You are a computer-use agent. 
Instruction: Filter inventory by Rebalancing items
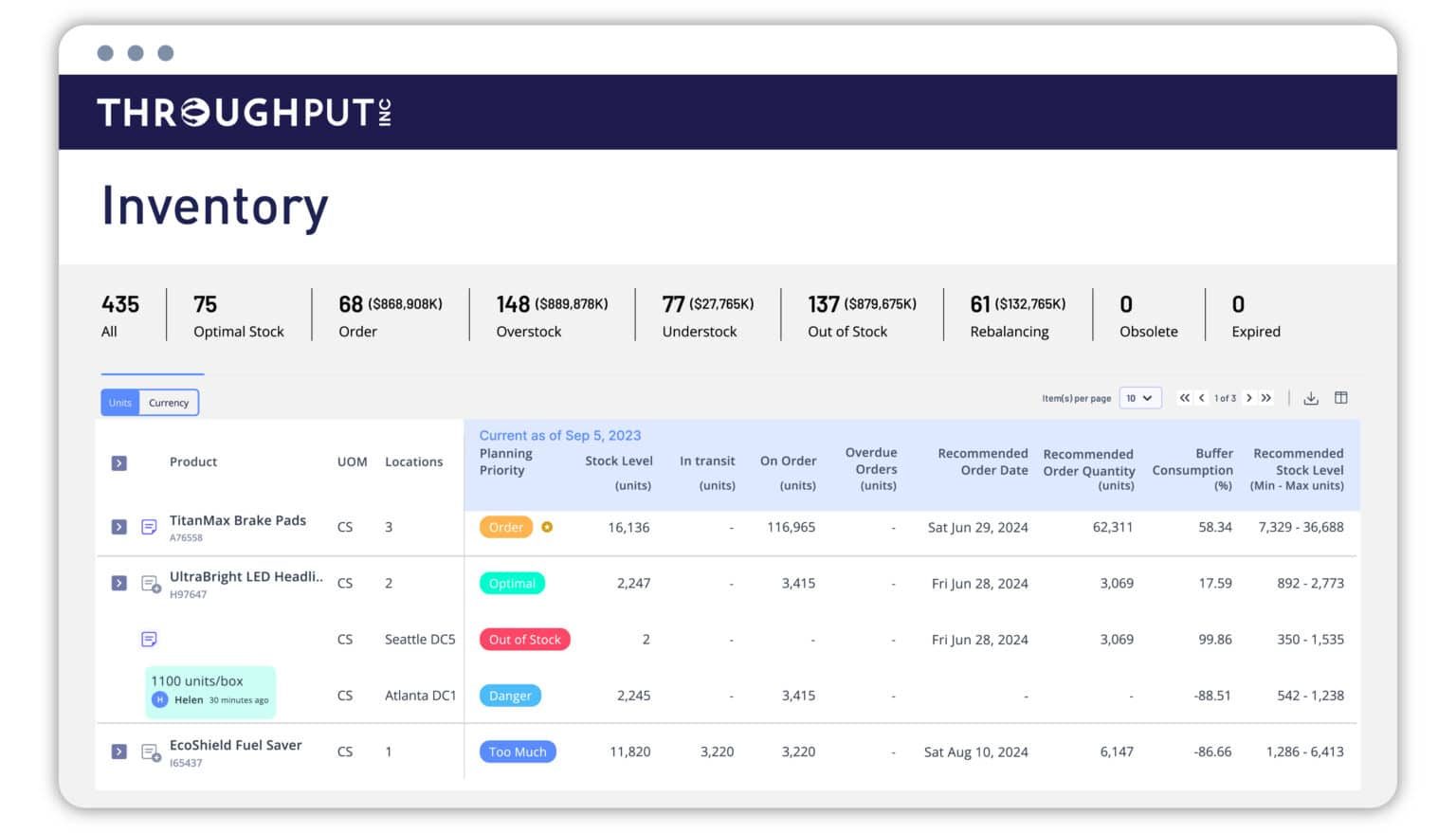(x=1010, y=316)
